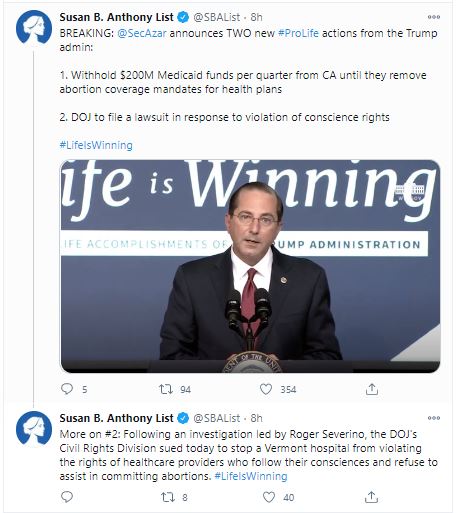Retweet the BREAKING announcement tweet
The height and width of the screenshot is (513, 457).
(166, 389)
